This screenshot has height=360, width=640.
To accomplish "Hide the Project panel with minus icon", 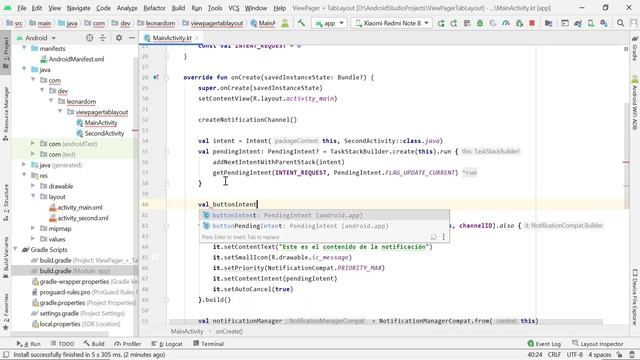I will [132, 38].
